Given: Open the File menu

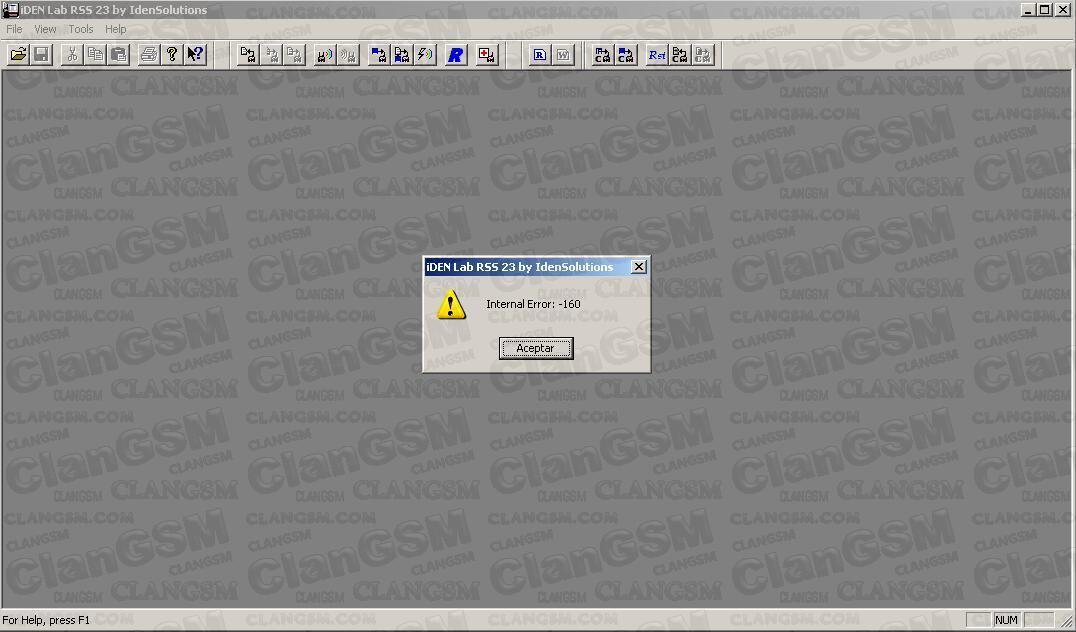Looking at the screenshot, I should (x=14, y=29).
